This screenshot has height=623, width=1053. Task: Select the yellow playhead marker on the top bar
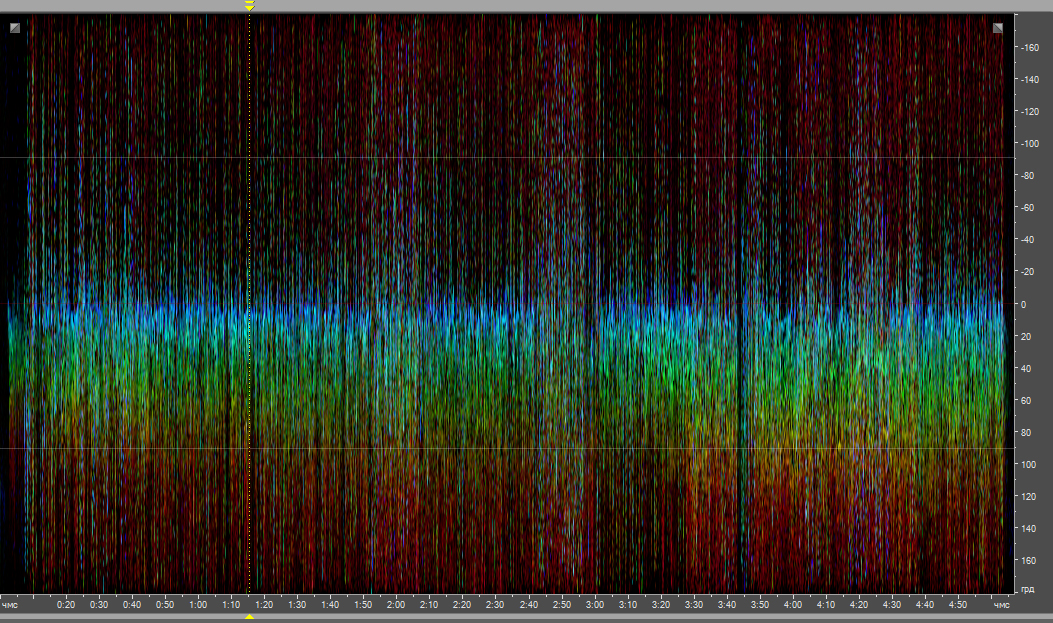(x=249, y=5)
